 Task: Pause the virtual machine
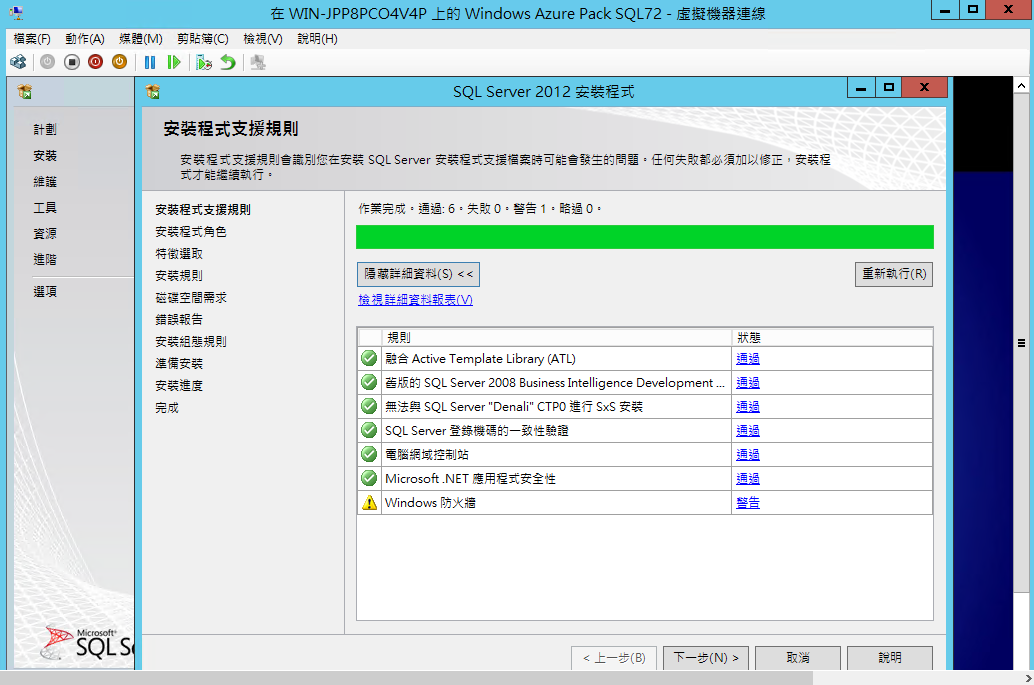click(150, 62)
